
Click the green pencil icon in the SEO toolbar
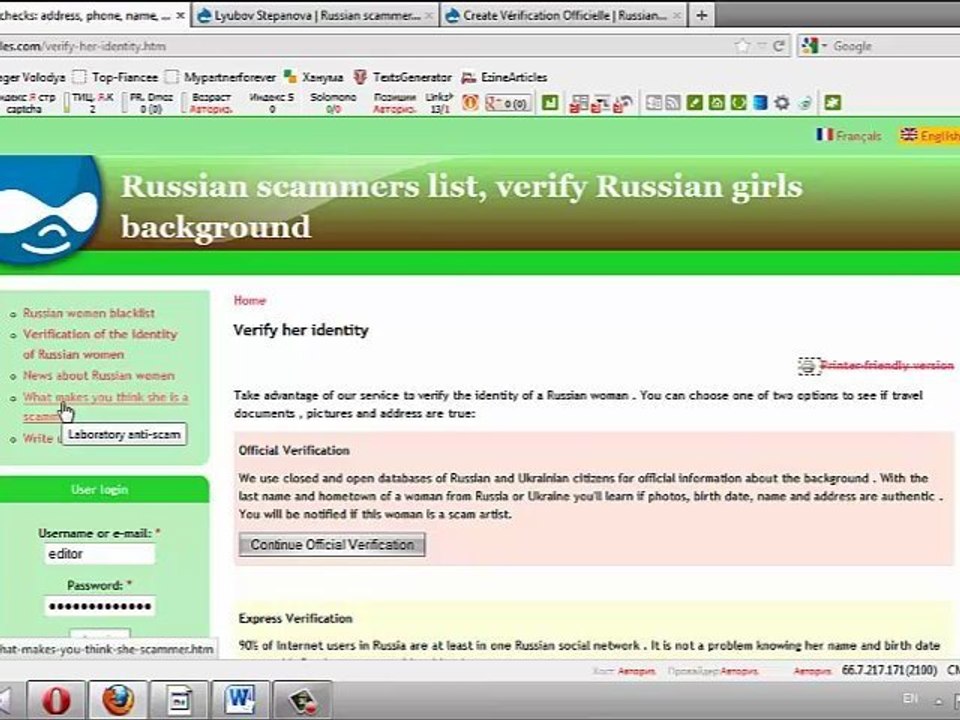[694, 103]
